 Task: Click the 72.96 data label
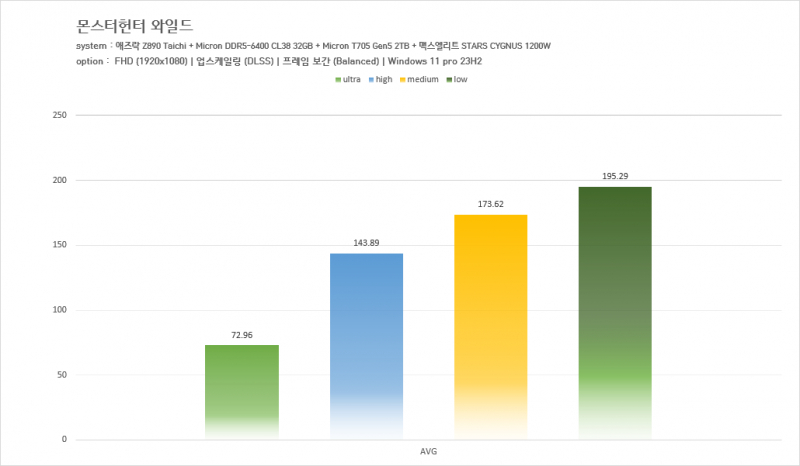point(242,334)
